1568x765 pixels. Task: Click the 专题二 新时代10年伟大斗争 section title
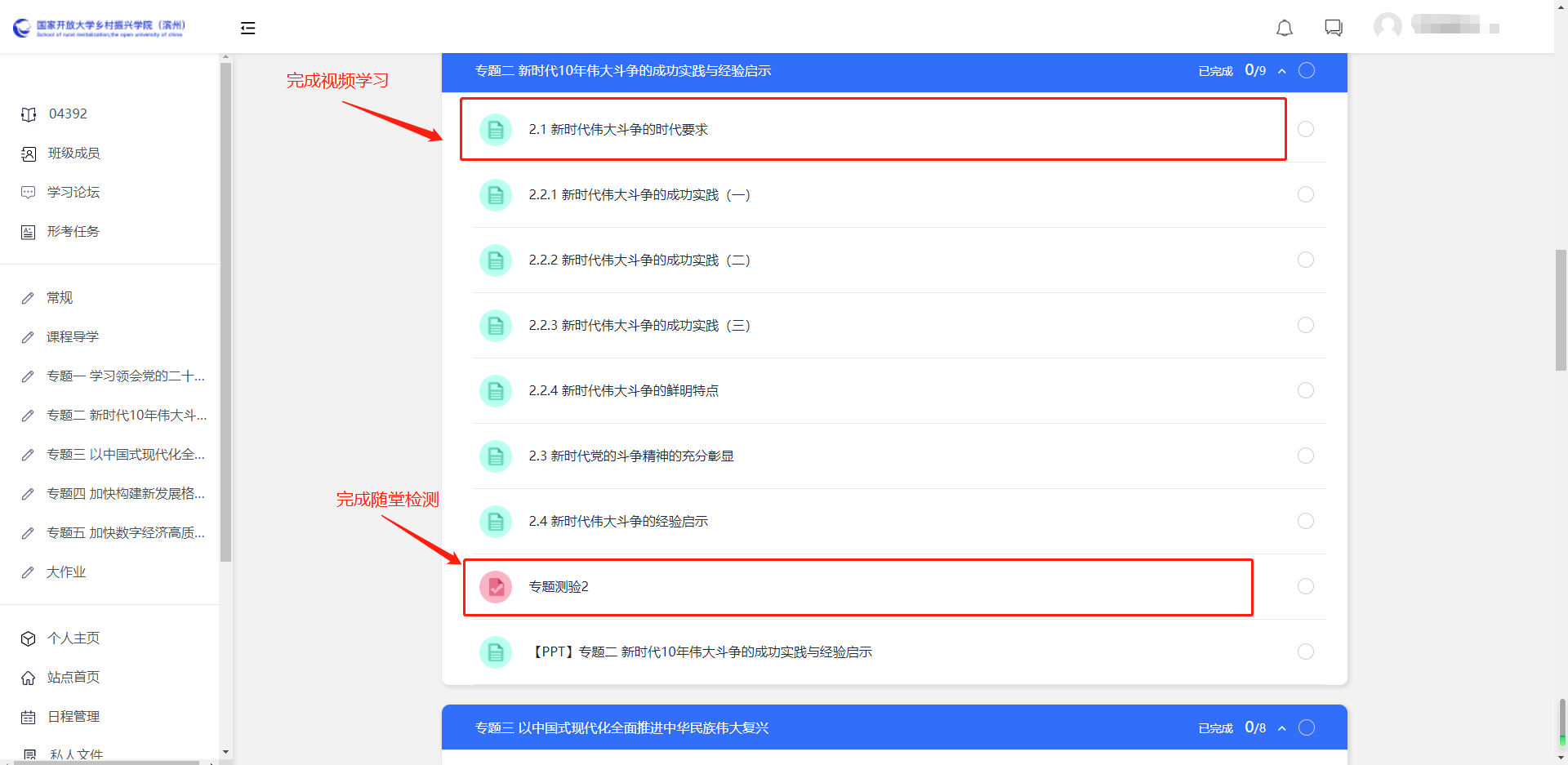(623, 71)
